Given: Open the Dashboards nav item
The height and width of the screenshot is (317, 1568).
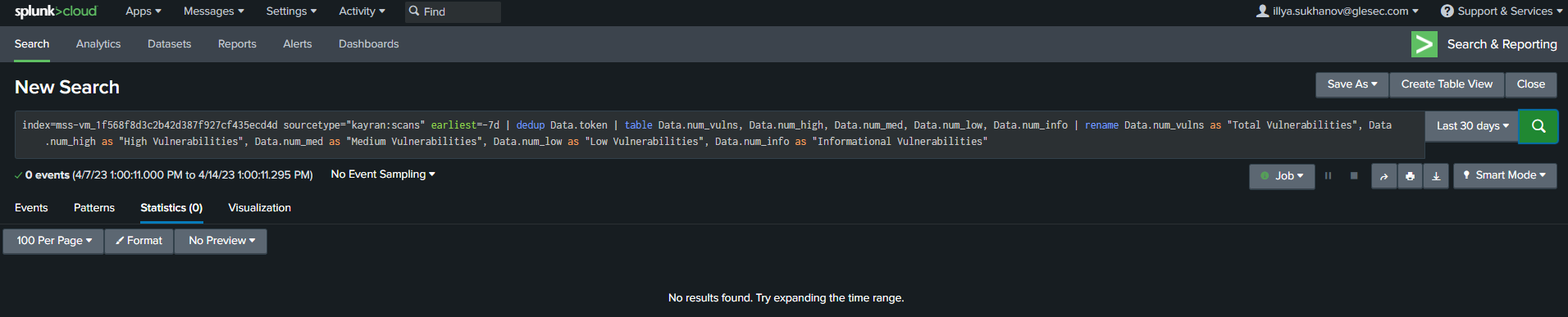Looking at the screenshot, I should [x=368, y=44].
